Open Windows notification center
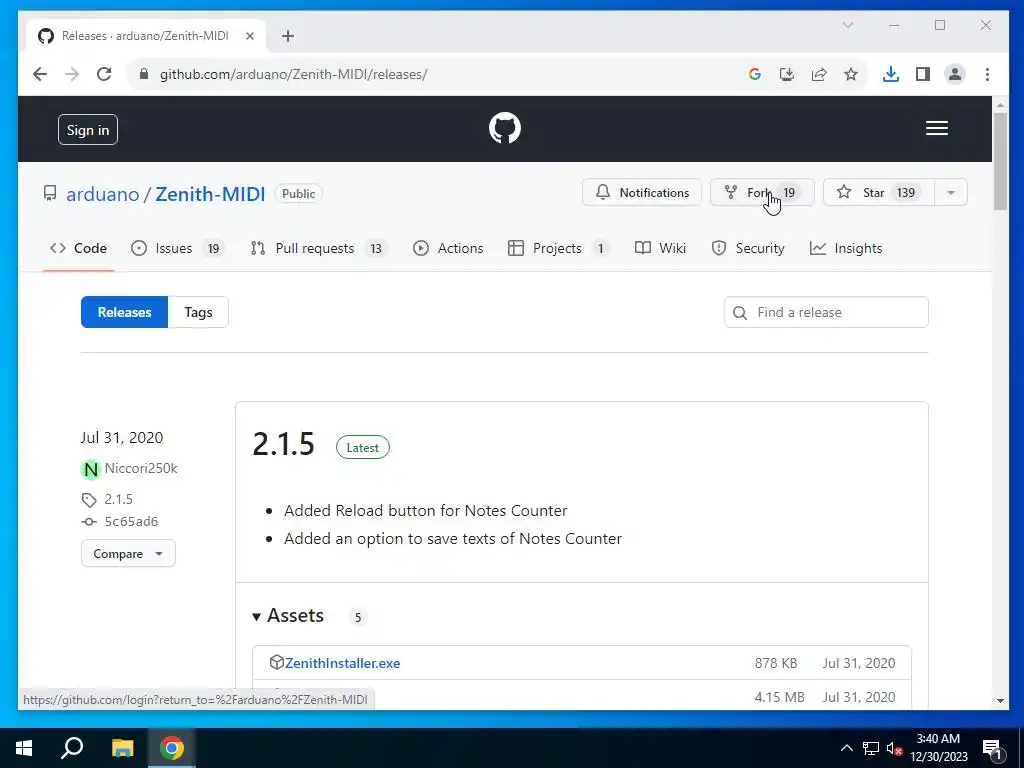This screenshot has height=768, width=1024. [993, 749]
